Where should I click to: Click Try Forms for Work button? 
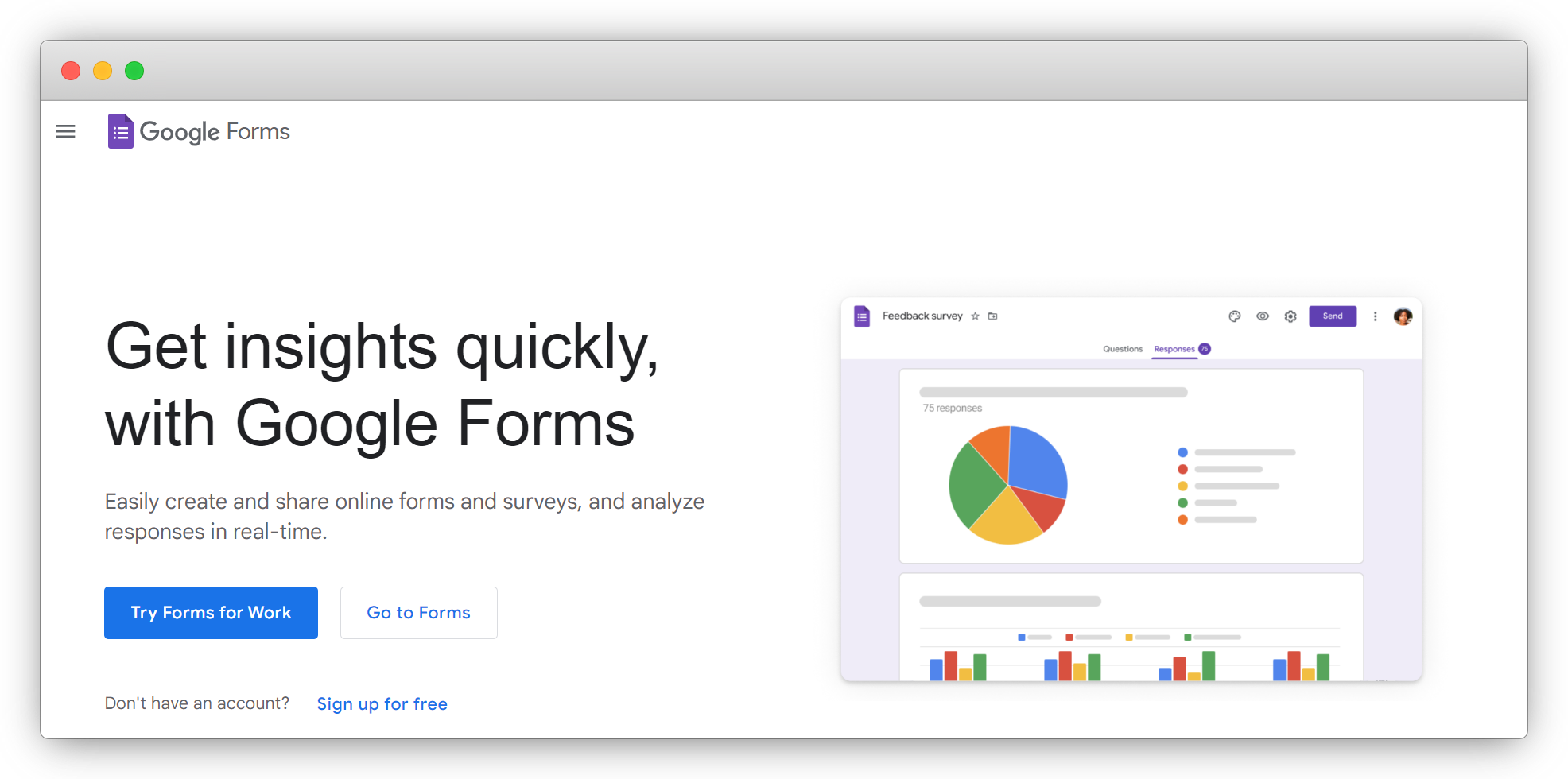pos(211,613)
